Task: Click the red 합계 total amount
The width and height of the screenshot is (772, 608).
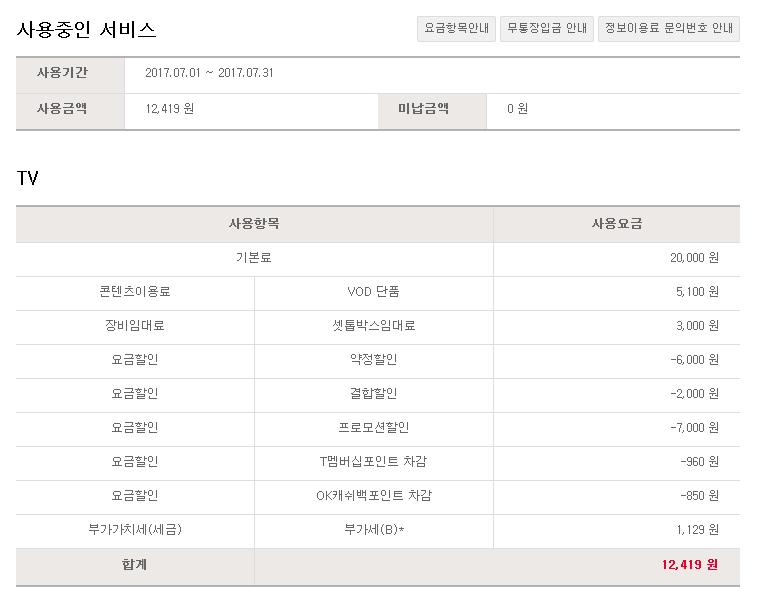Action: [689, 565]
